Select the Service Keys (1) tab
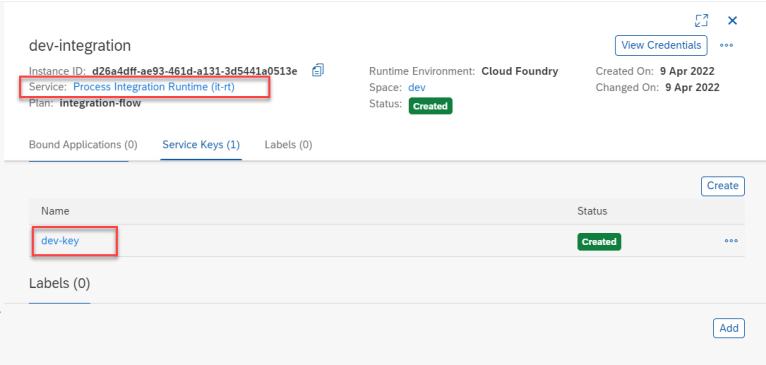 [201, 145]
